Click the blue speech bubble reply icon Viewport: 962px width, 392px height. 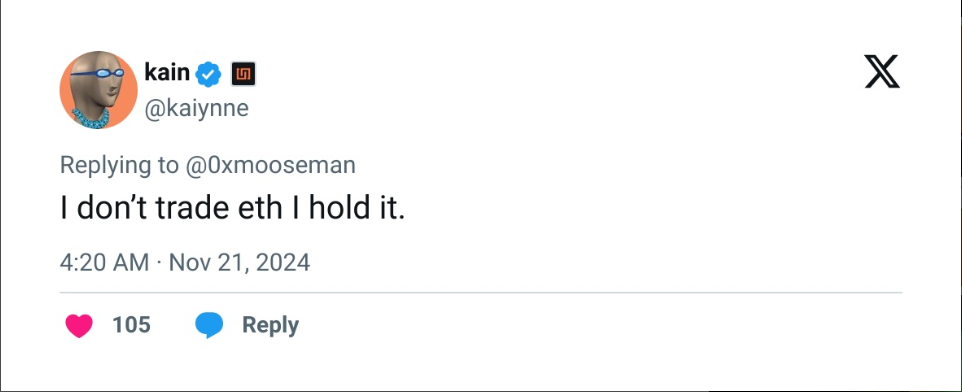tap(209, 325)
